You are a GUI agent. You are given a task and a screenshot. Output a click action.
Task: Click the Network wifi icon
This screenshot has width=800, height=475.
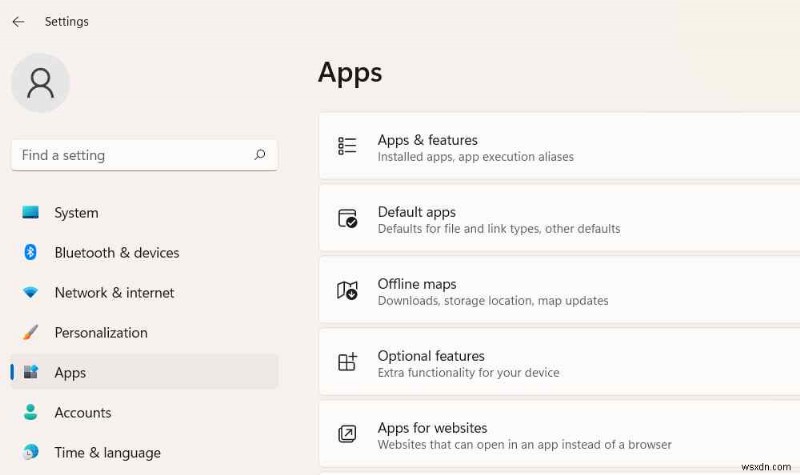pyautogui.click(x=31, y=293)
